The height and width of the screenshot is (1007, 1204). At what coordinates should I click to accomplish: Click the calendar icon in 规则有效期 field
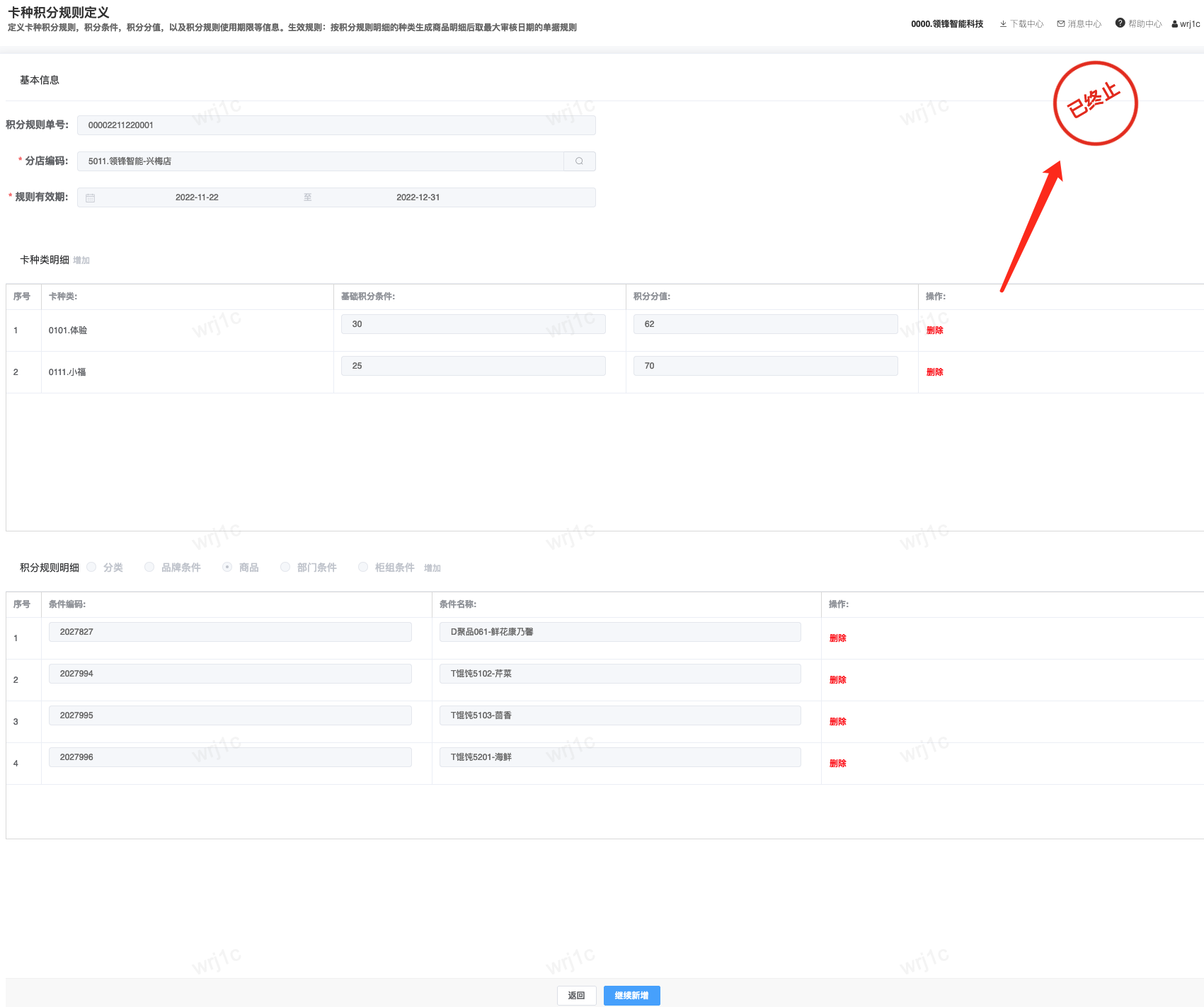click(91, 197)
